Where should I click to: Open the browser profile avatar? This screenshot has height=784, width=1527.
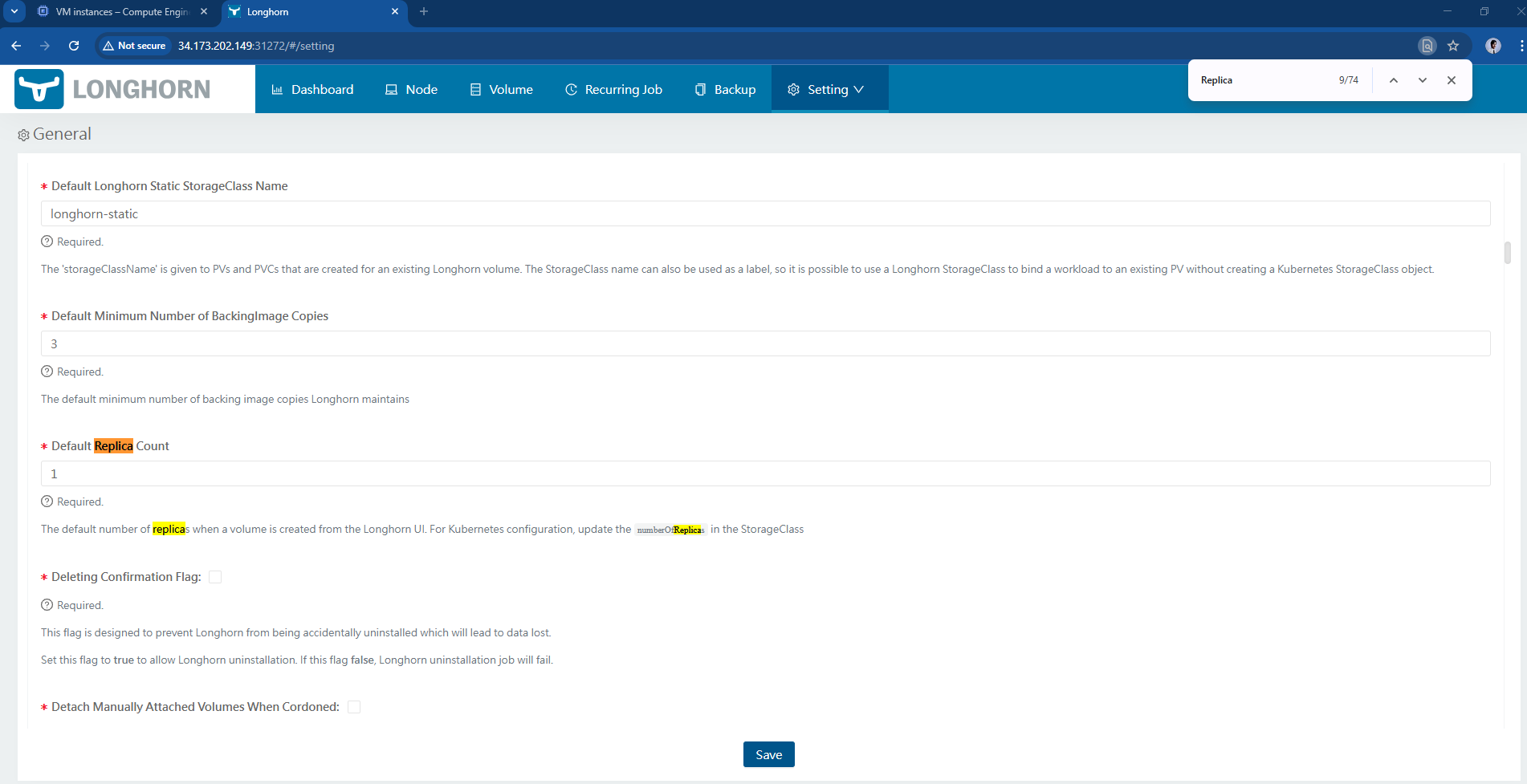(x=1493, y=46)
